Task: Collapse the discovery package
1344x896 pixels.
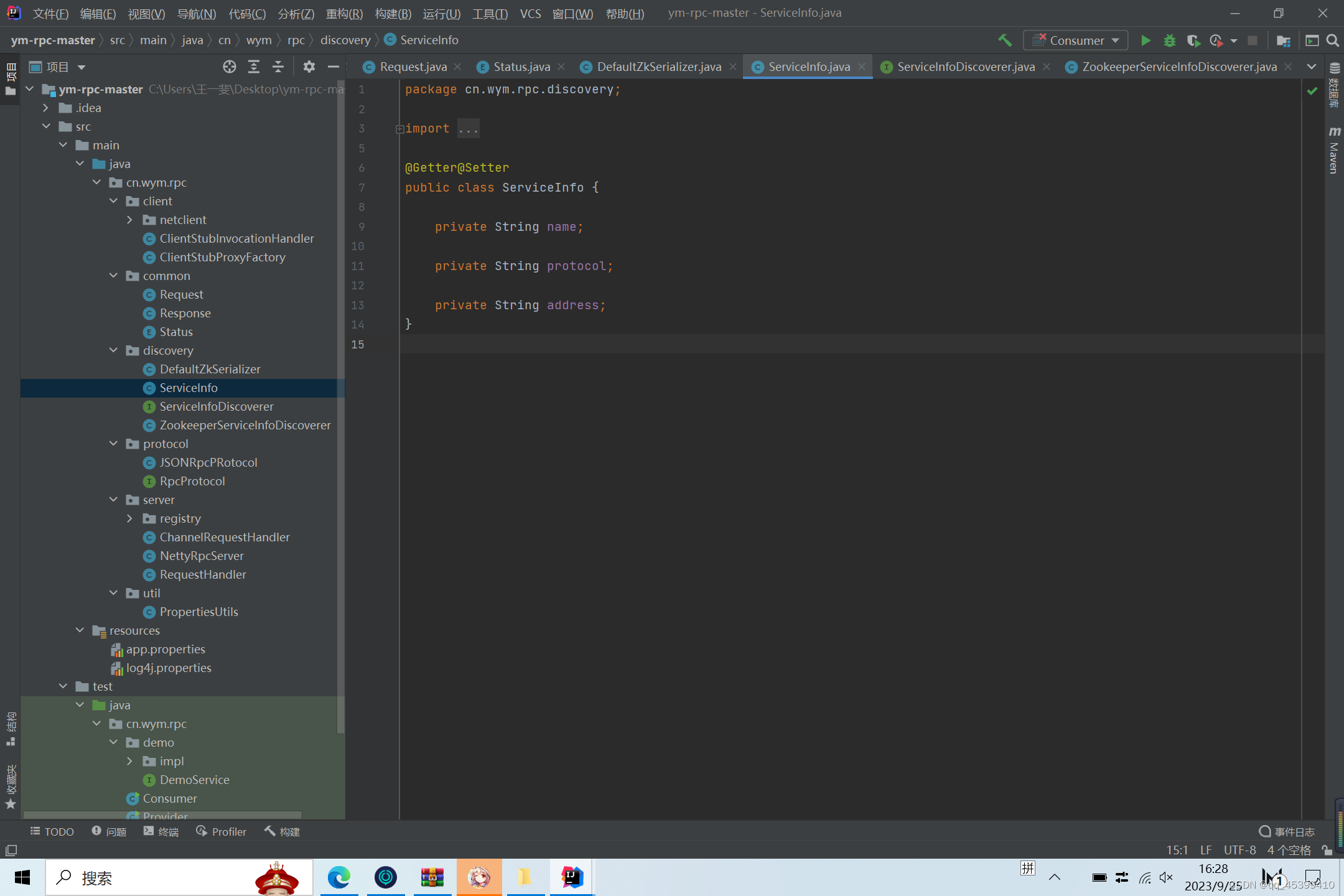Action: click(113, 350)
